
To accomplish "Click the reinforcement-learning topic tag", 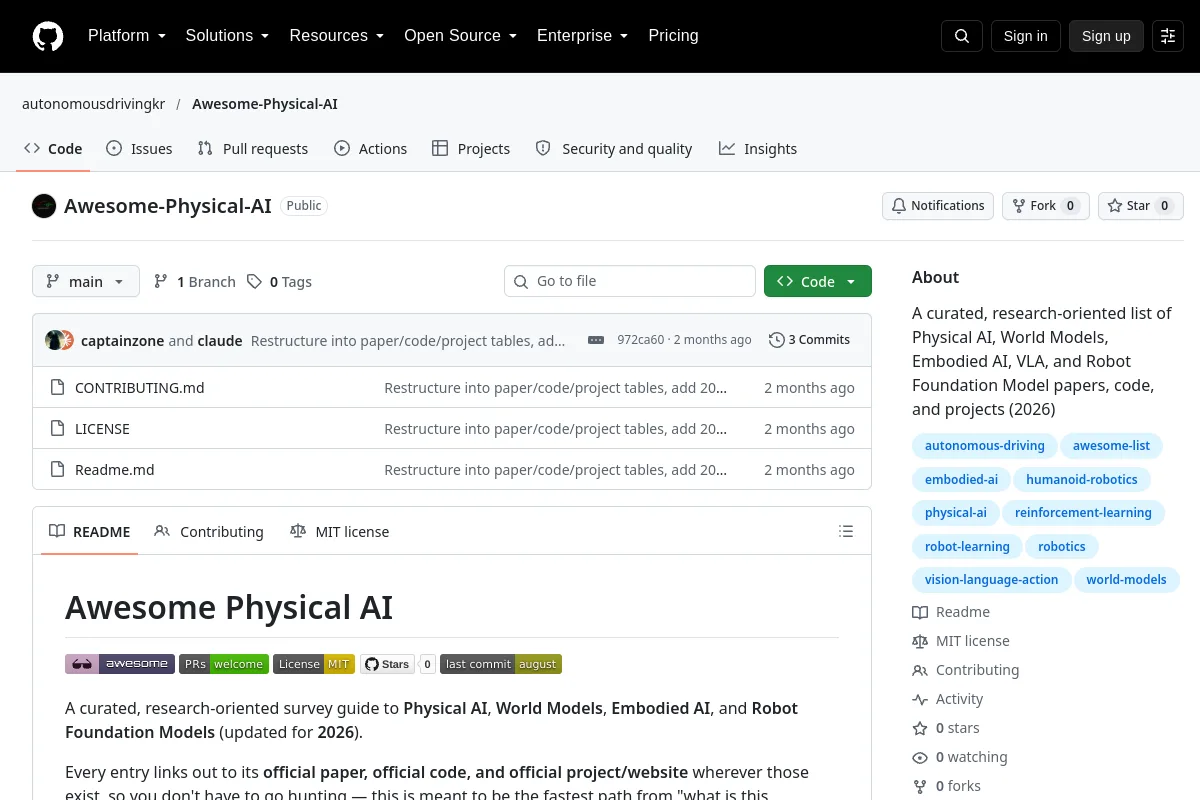I will click(x=1083, y=513).
